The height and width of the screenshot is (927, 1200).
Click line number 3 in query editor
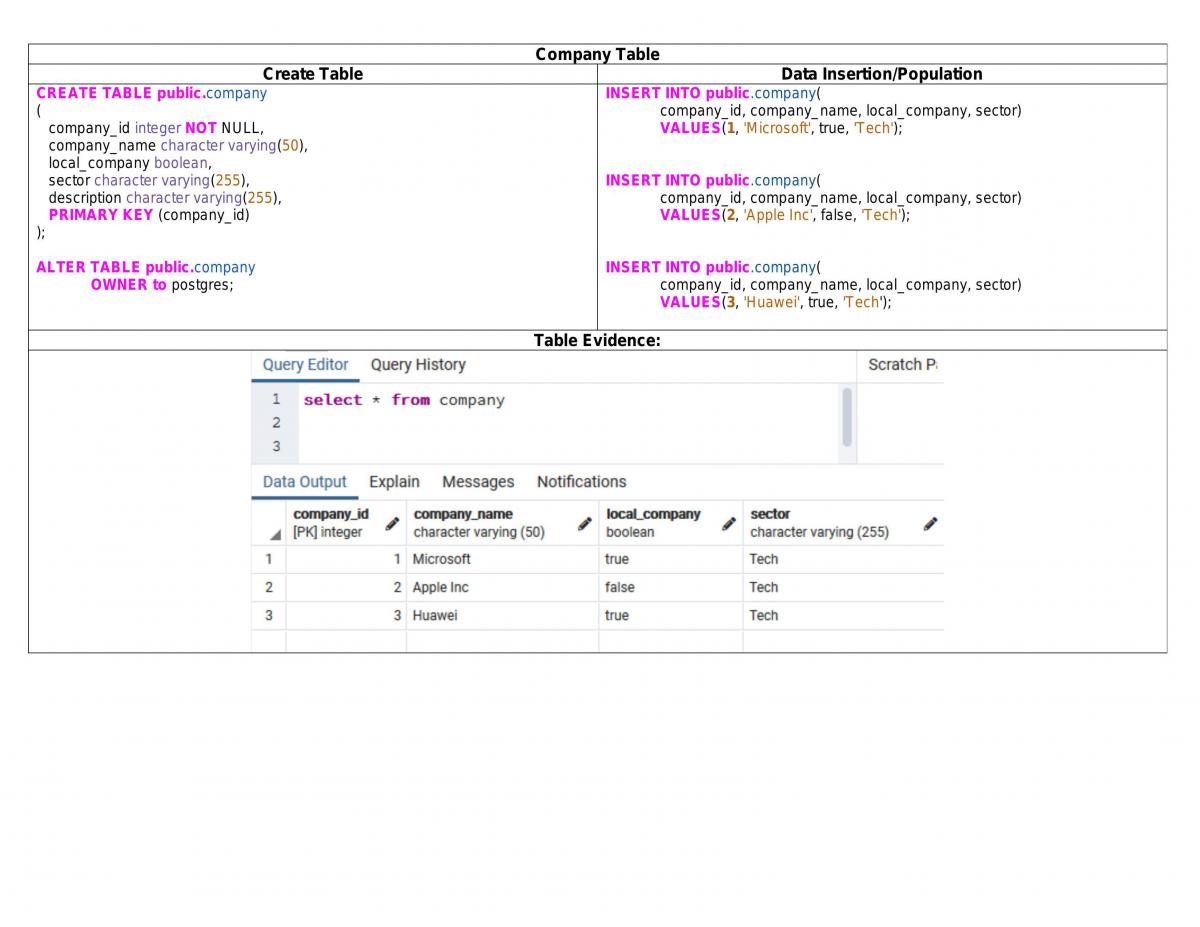(276, 446)
